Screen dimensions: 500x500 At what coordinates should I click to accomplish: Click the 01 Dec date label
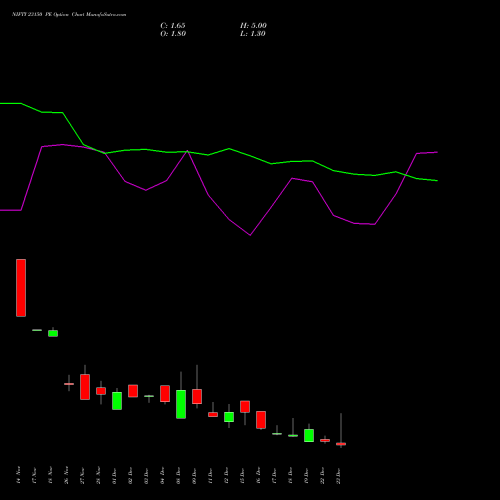114,475
